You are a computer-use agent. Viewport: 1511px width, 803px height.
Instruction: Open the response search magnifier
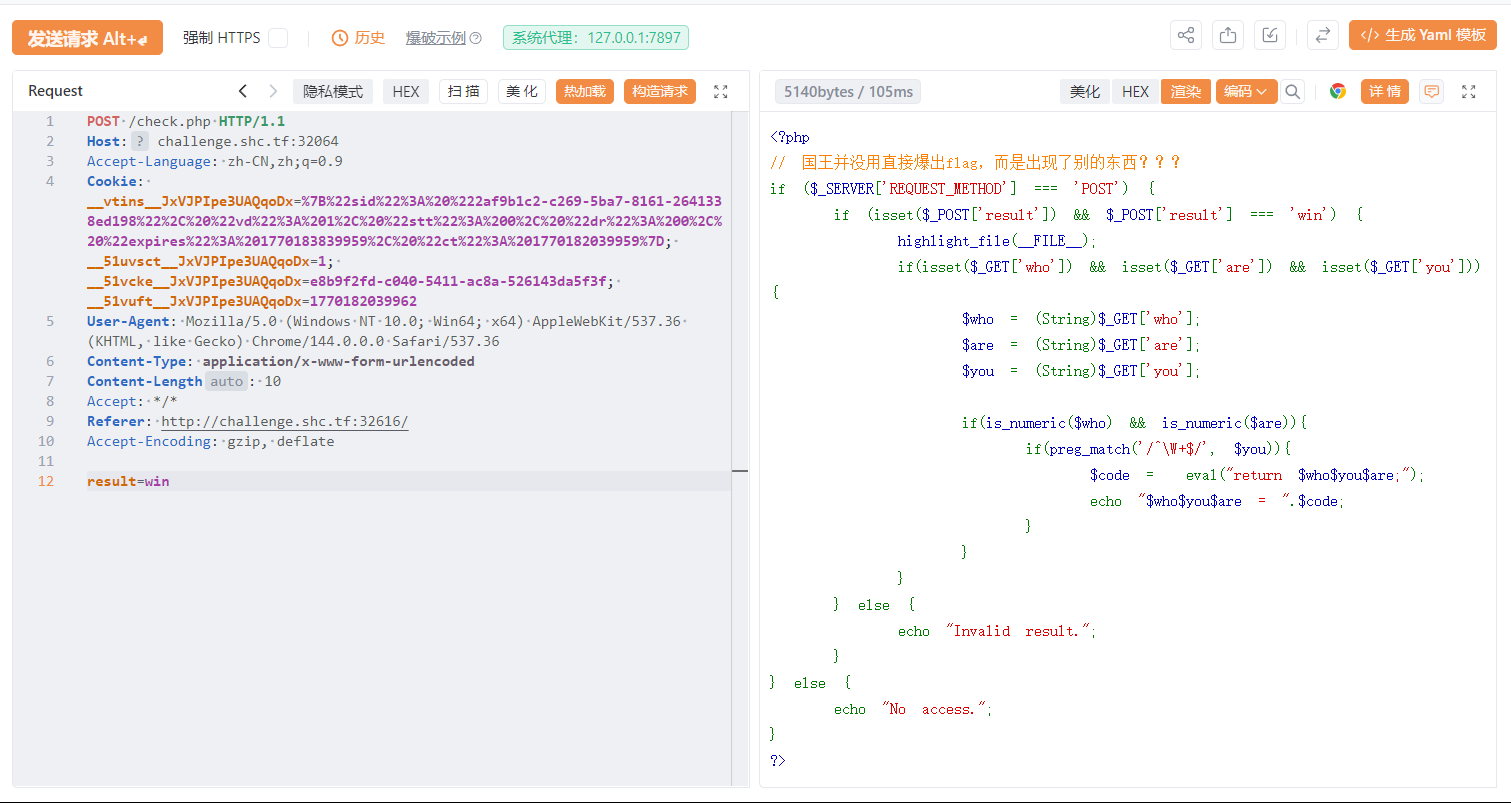pos(1293,92)
